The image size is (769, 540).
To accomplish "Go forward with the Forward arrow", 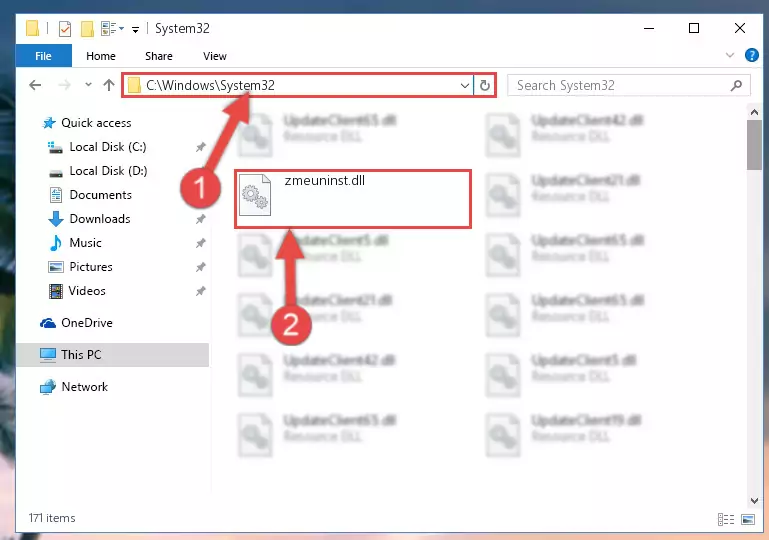I will coord(64,85).
